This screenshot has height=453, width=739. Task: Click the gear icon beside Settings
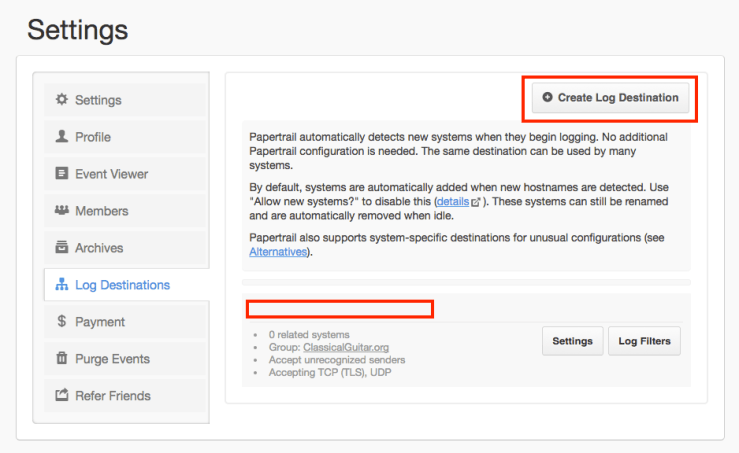coord(62,100)
